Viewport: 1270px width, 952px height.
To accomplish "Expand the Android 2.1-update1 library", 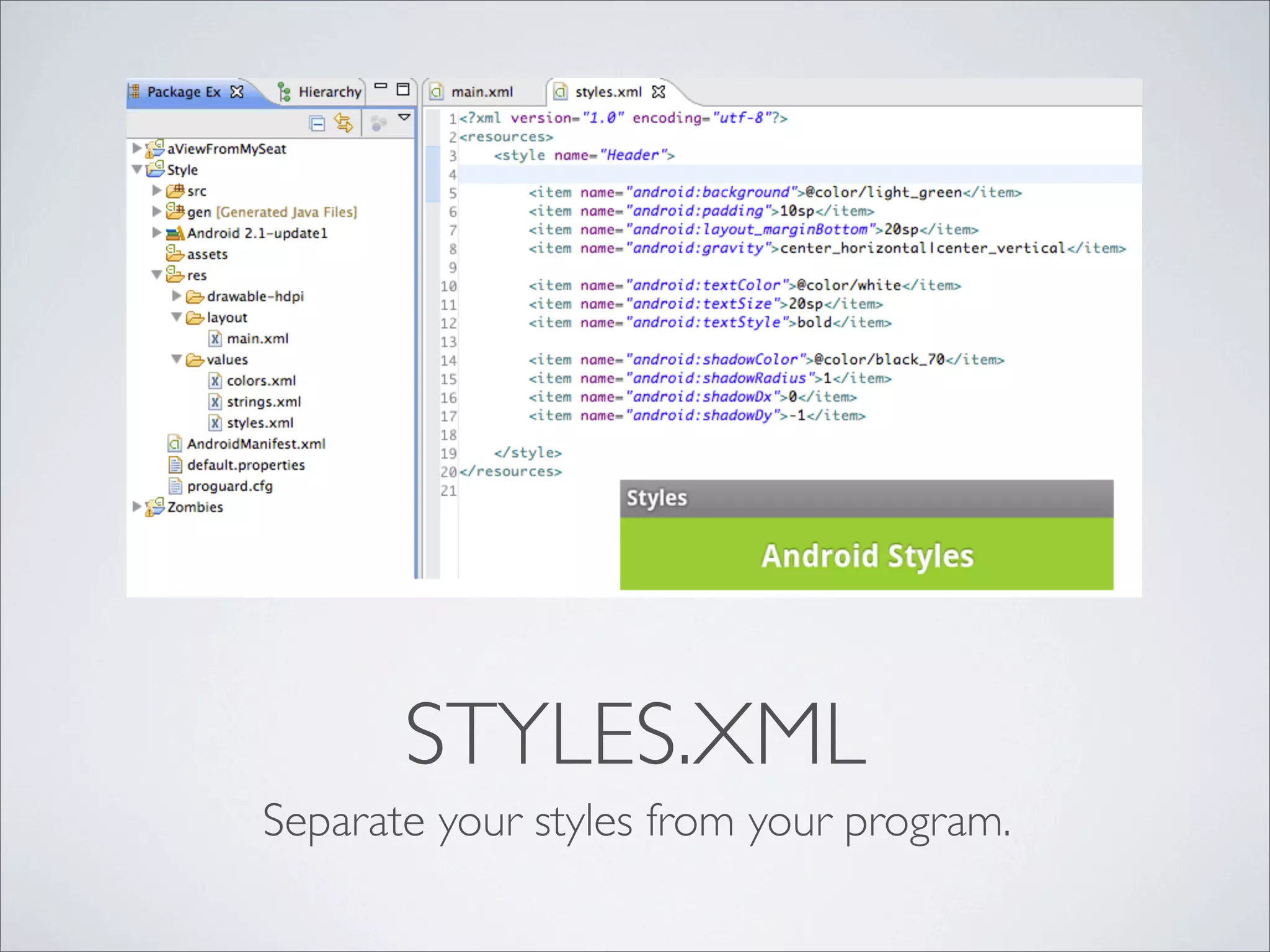I will tap(157, 232).
